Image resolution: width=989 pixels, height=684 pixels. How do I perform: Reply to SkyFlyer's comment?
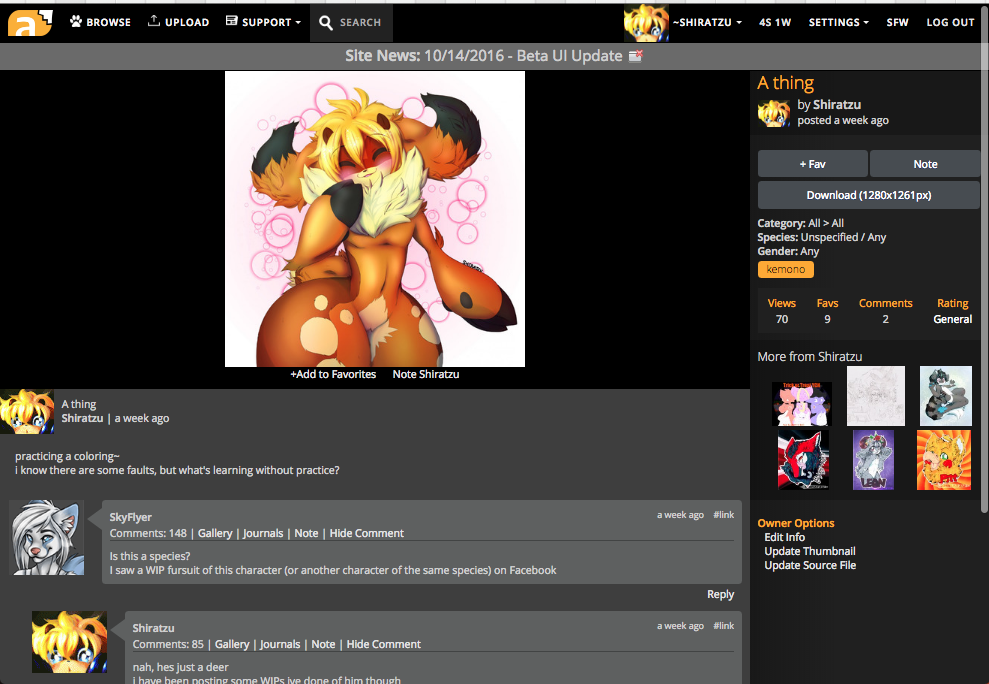tap(720, 594)
